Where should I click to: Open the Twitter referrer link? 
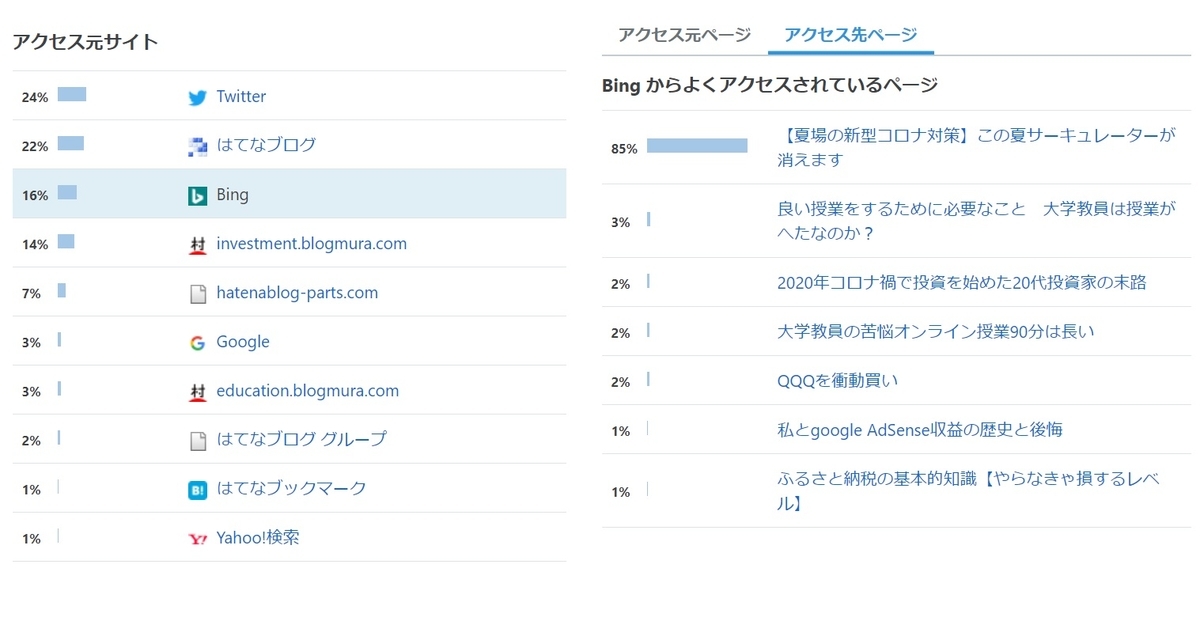point(241,97)
